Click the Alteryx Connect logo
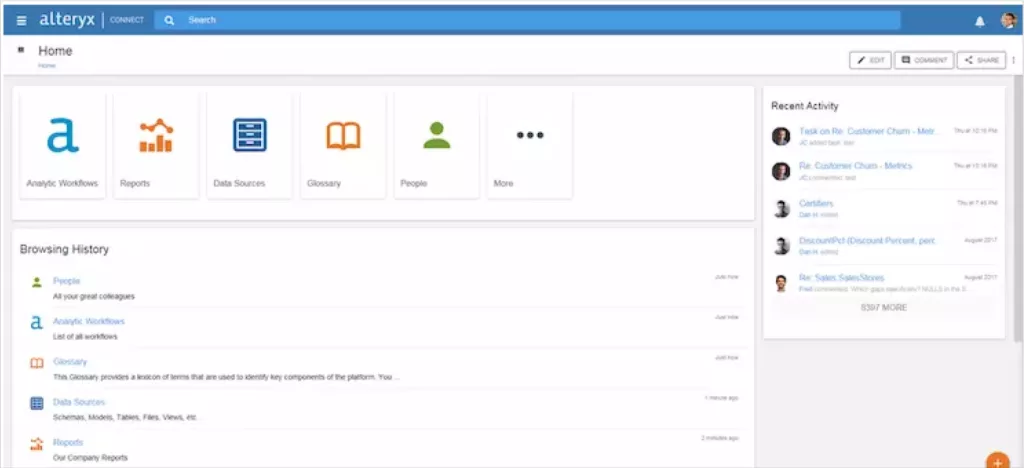Viewport: 1024px width, 468px height. 91,20
